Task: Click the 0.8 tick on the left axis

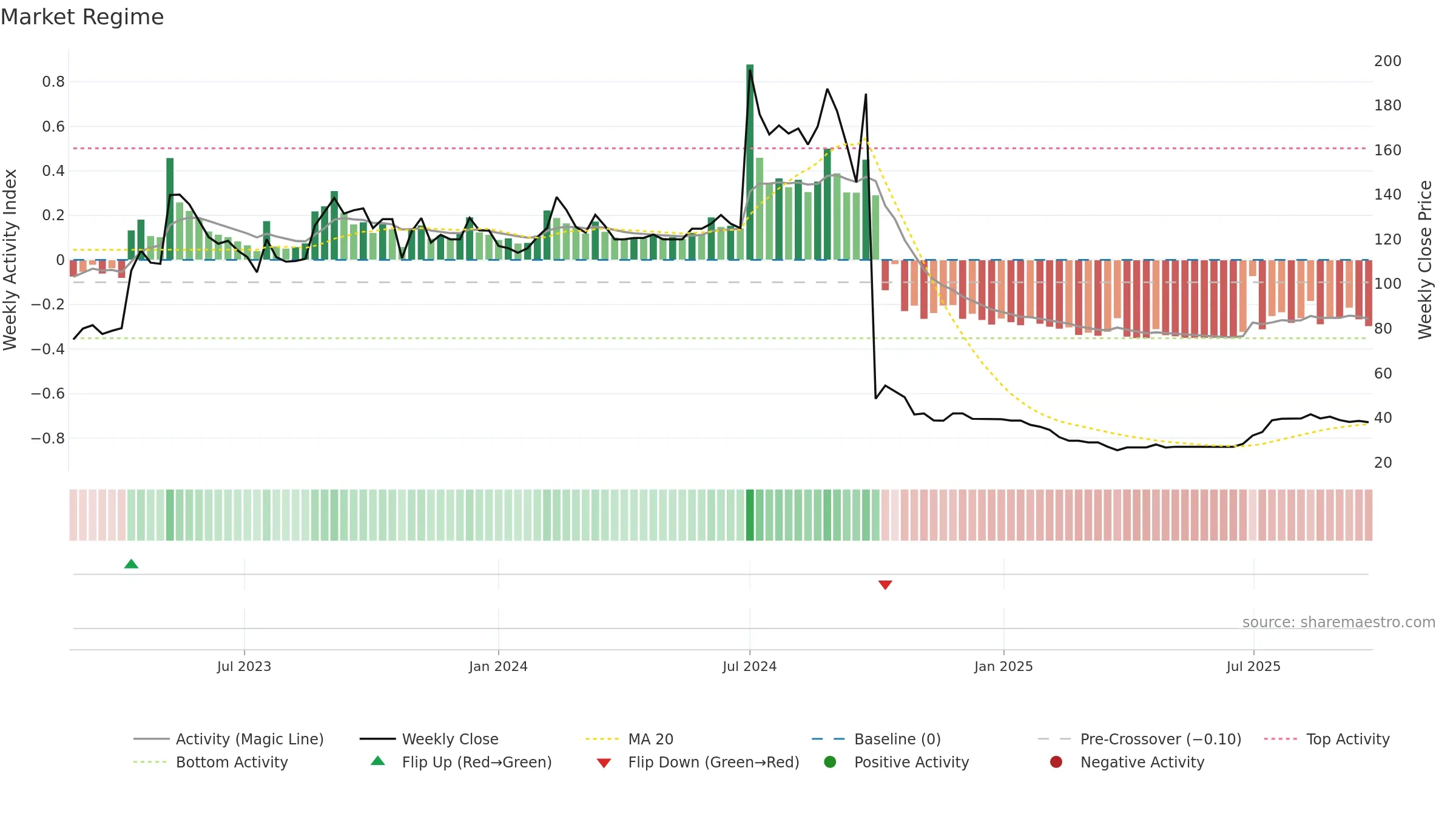Action: pyautogui.click(x=53, y=82)
